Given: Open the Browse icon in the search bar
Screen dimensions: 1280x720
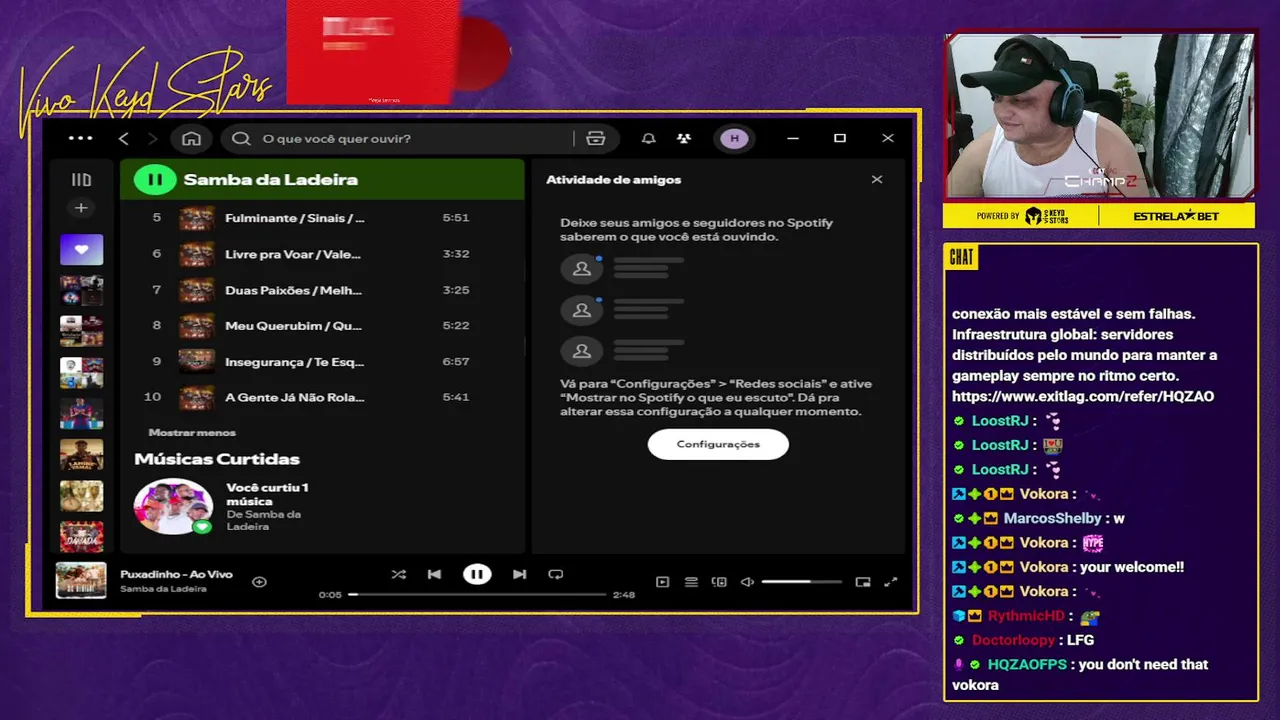Looking at the screenshot, I should click(x=596, y=138).
